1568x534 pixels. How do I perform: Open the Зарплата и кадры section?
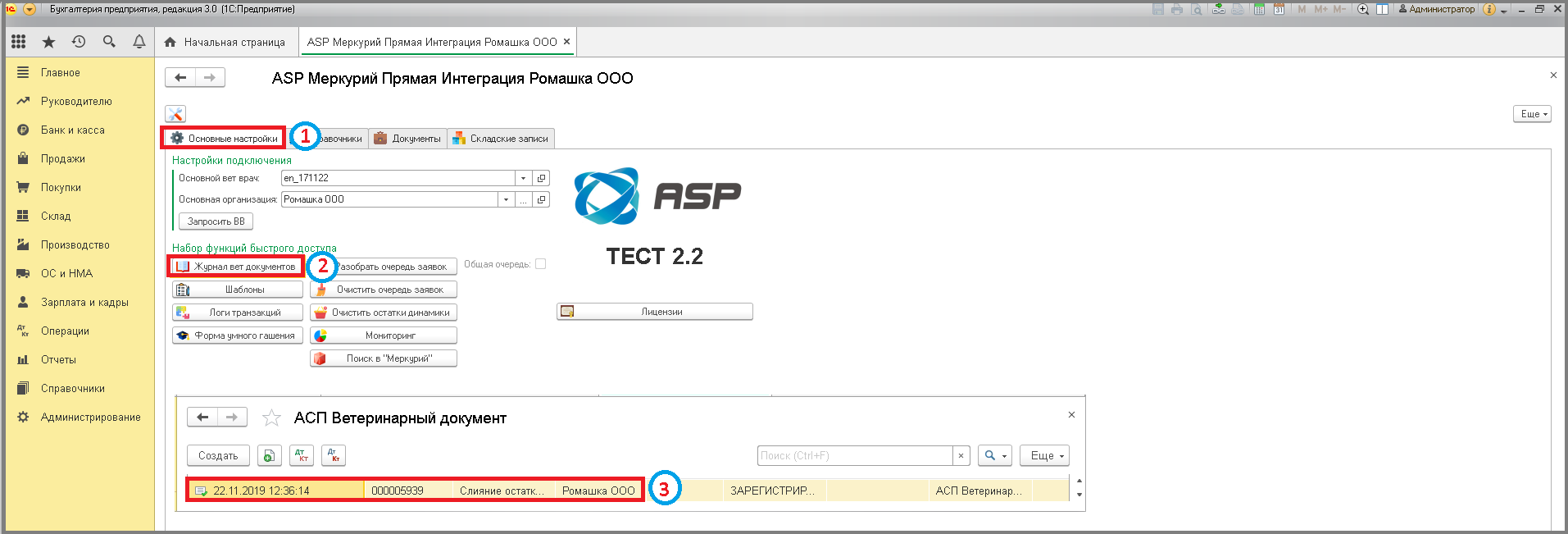[x=84, y=303]
